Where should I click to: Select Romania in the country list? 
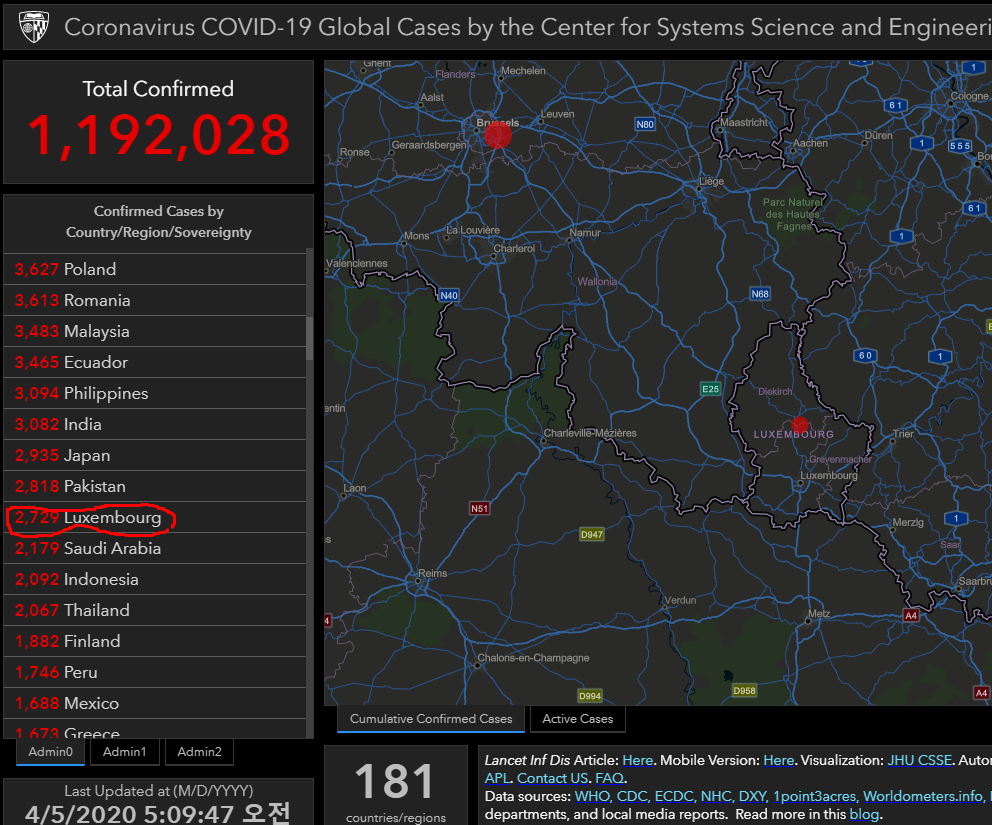155,300
